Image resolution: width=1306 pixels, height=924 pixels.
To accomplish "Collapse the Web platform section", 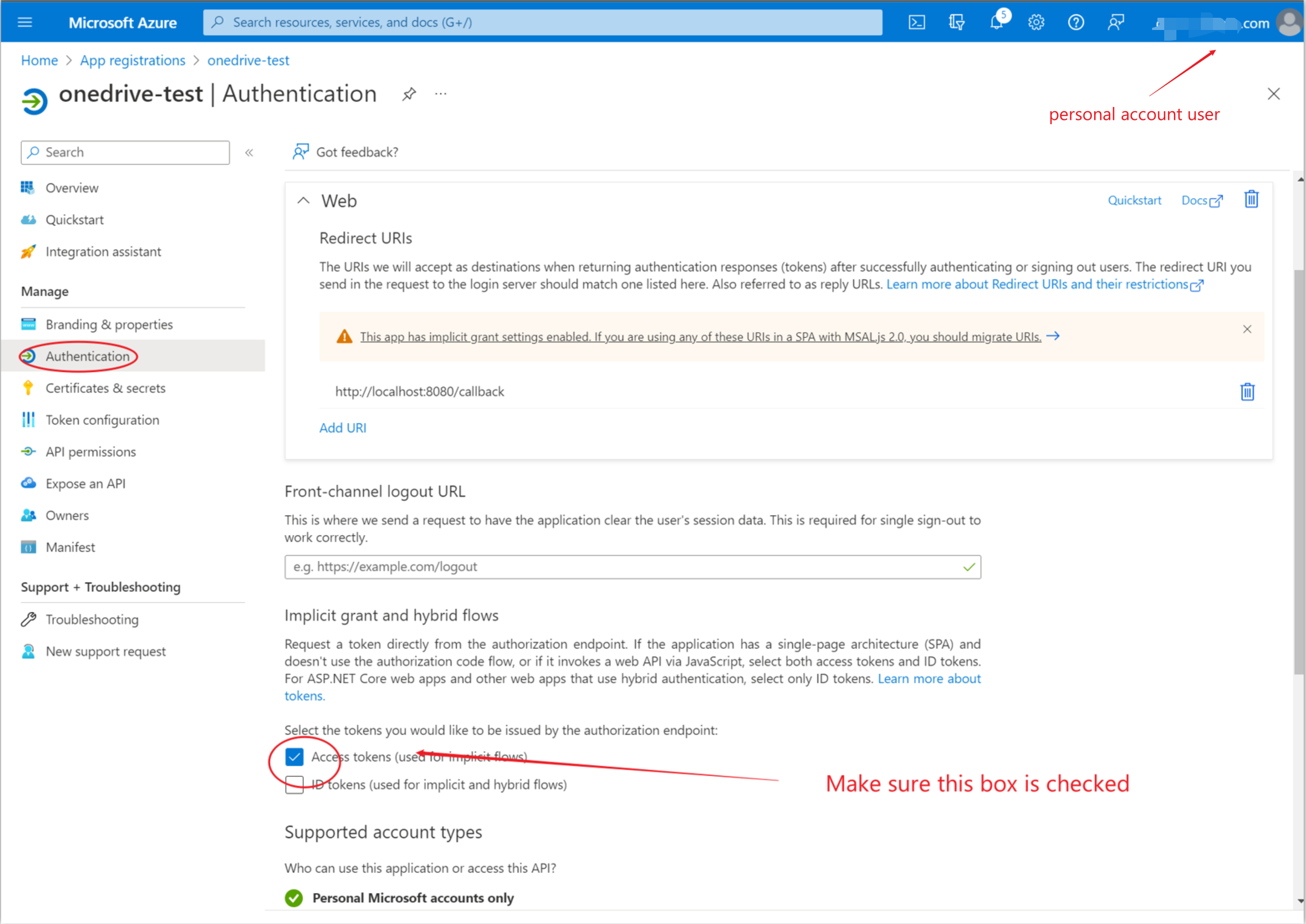I will coord(303,201).
